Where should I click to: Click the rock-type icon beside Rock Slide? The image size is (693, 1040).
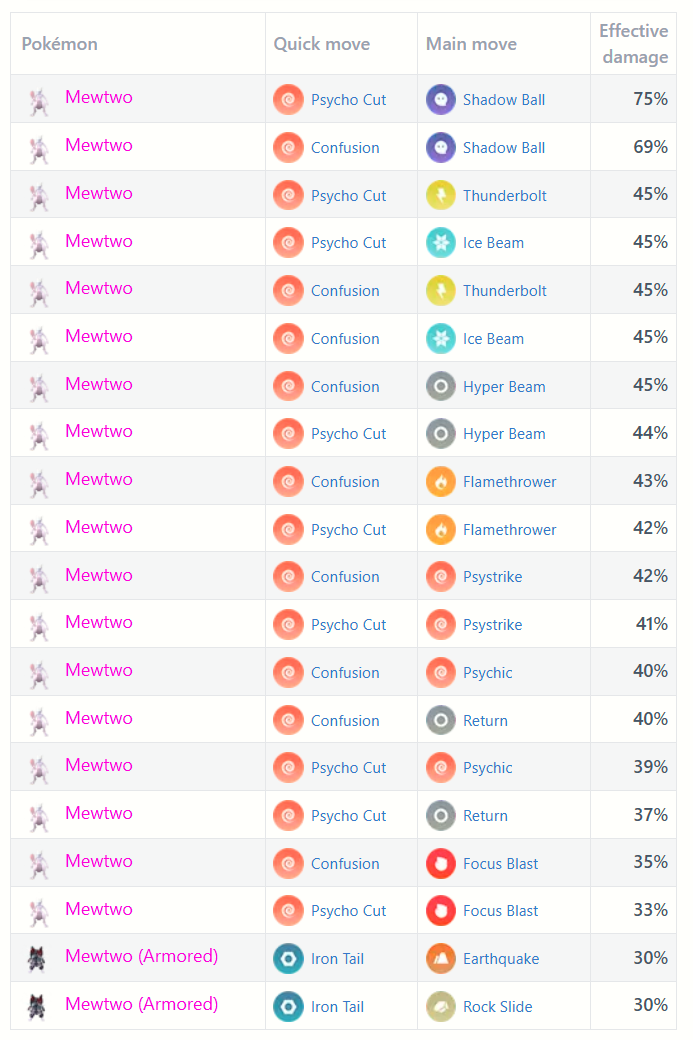441,1006
